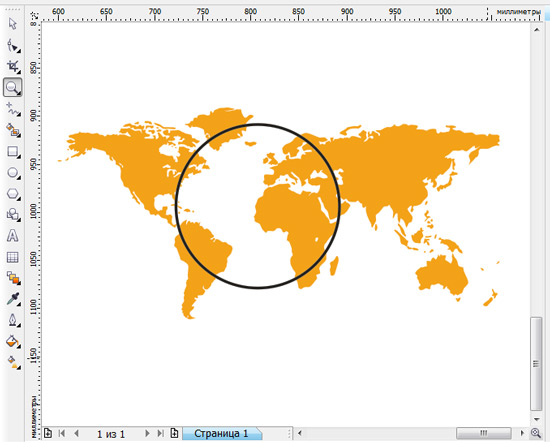Select the Table tool
The width and height of the screenshot is (550, 443).
pos(13,257)
